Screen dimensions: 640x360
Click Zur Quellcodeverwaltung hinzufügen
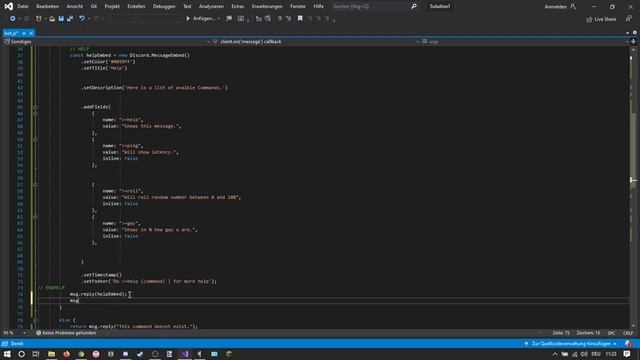click(x=570, y=344)
